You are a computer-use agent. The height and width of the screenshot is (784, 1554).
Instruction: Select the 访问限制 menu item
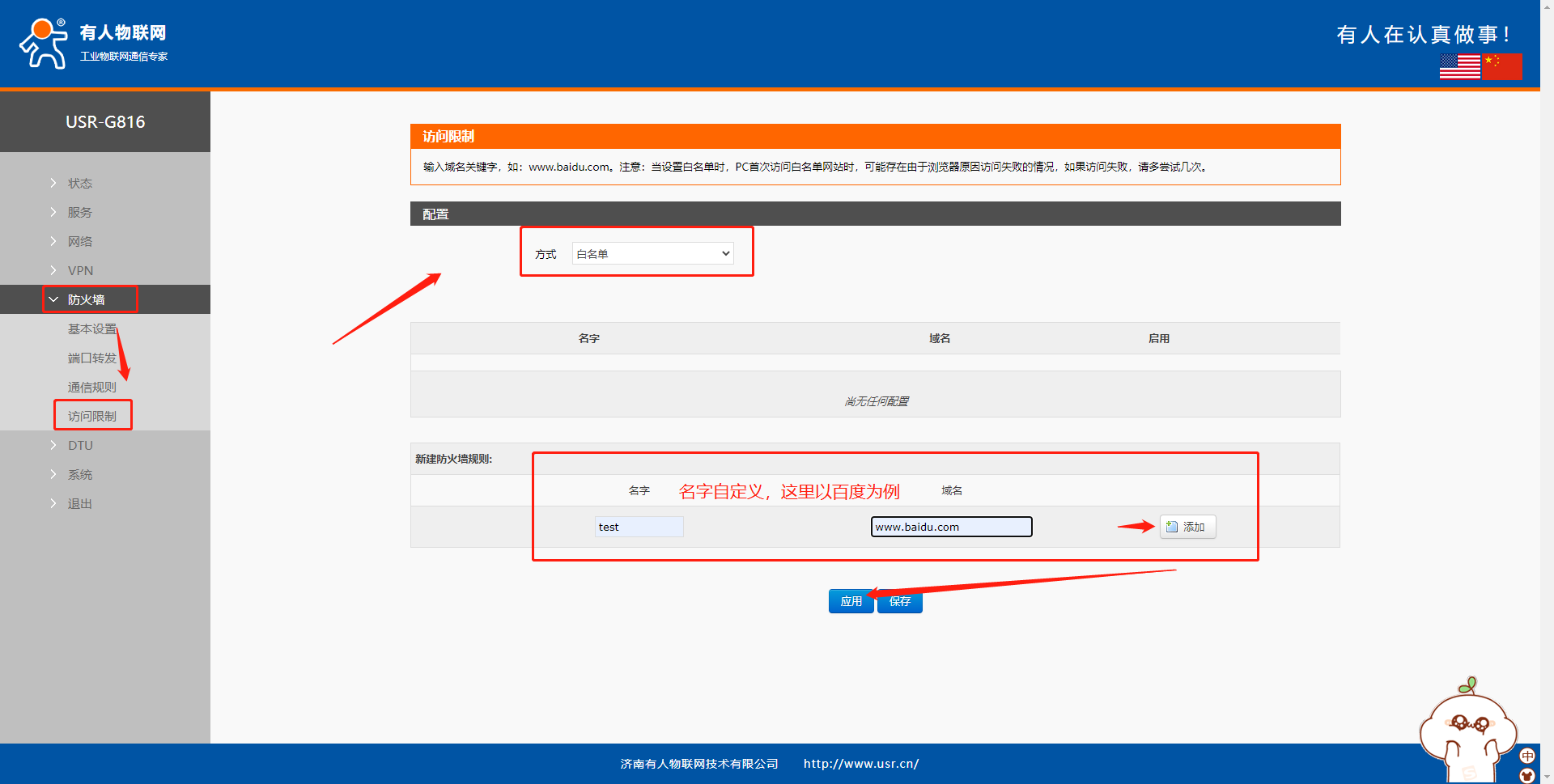pyautogui.click(x=92, y=416)
